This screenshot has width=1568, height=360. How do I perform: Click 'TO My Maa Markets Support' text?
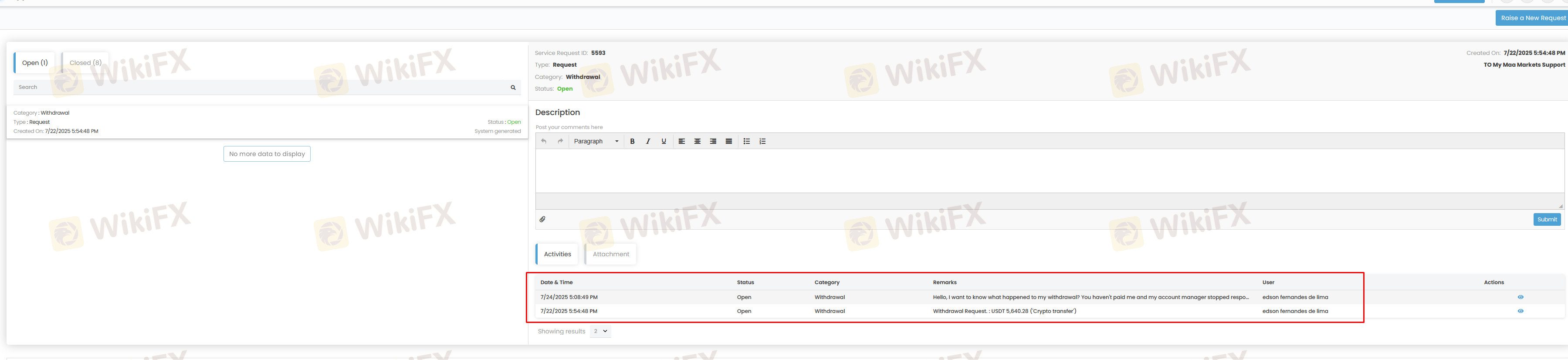tap(1524, 65)
